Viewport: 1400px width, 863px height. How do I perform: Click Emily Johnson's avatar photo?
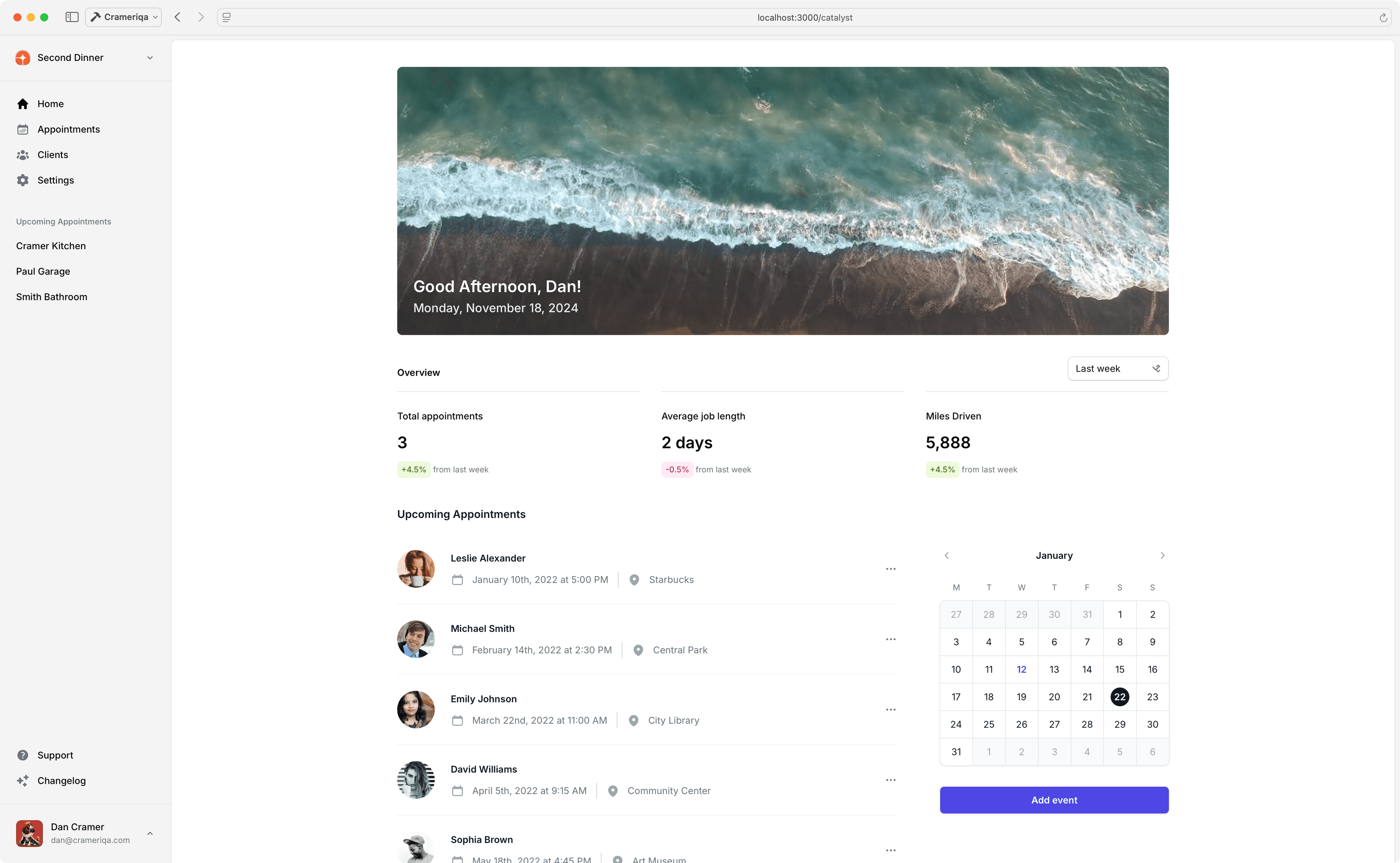[x=416, y=709]
